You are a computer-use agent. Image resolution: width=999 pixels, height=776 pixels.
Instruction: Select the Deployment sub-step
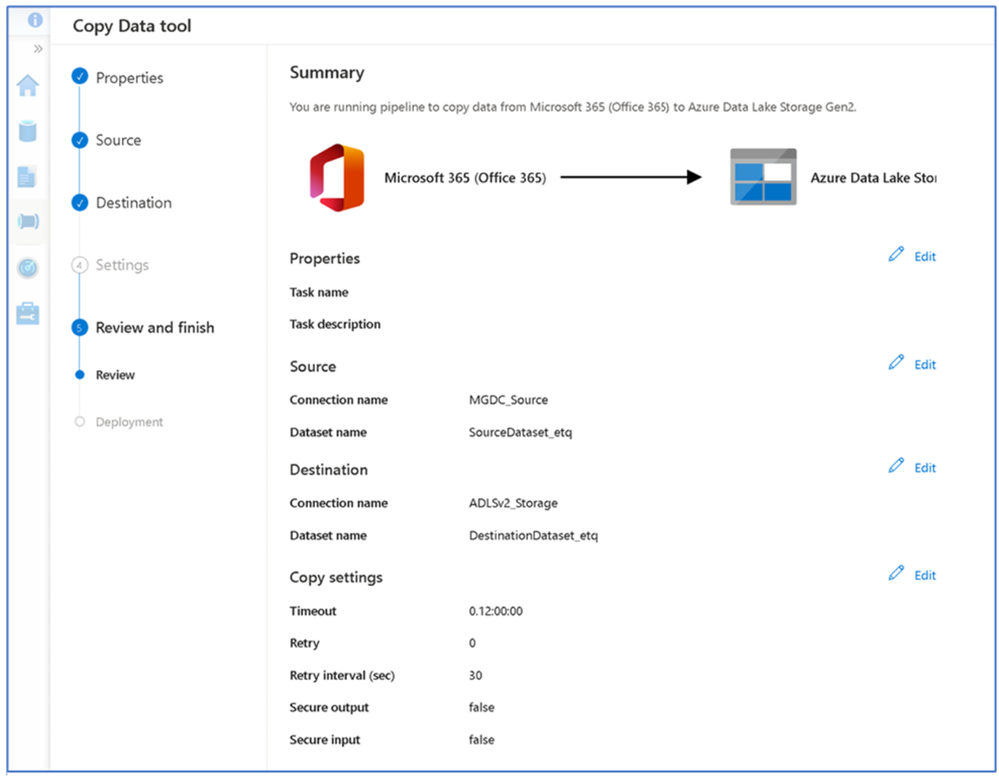click(129, 422)
